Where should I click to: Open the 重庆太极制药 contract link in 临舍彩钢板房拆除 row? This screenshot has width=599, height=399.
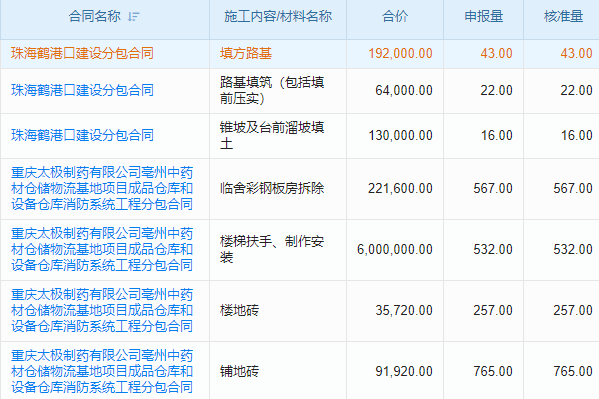pos(102,188)
